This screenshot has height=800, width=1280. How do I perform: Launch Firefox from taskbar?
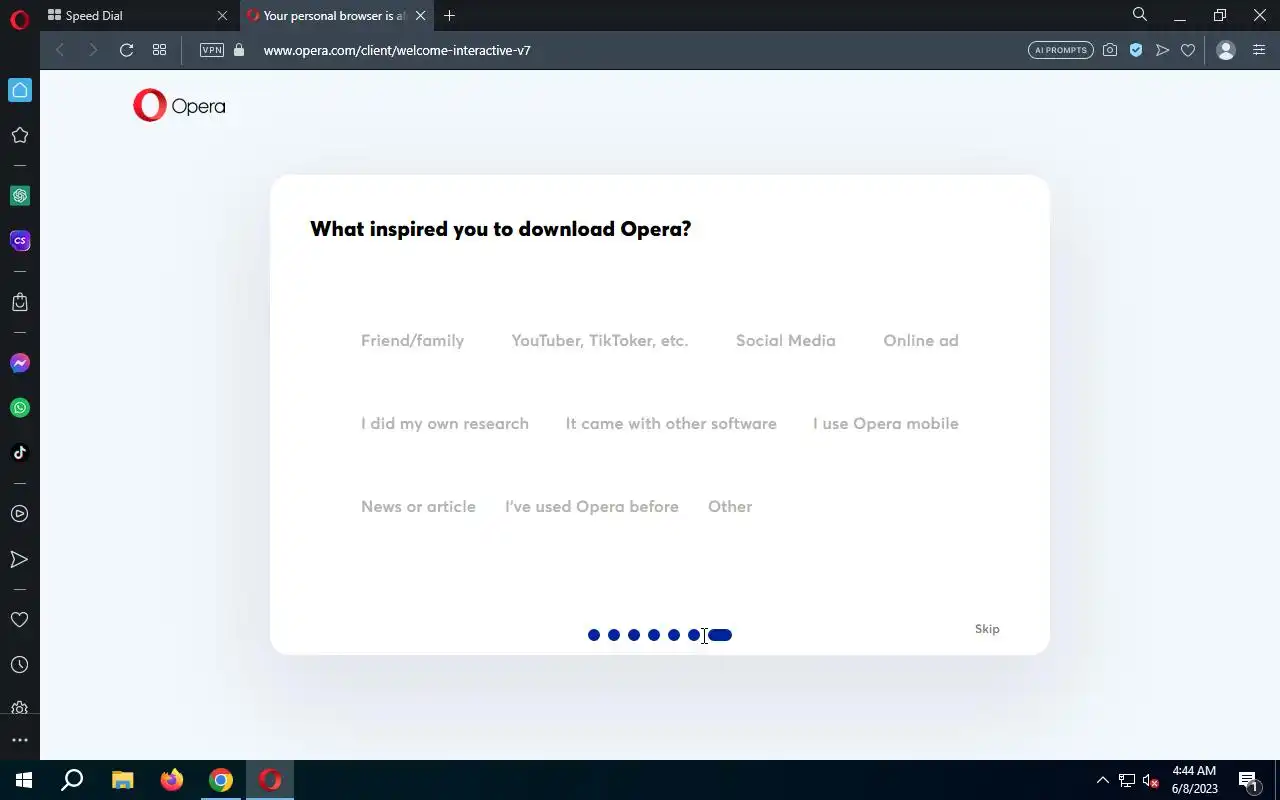[x=172, y=780]
